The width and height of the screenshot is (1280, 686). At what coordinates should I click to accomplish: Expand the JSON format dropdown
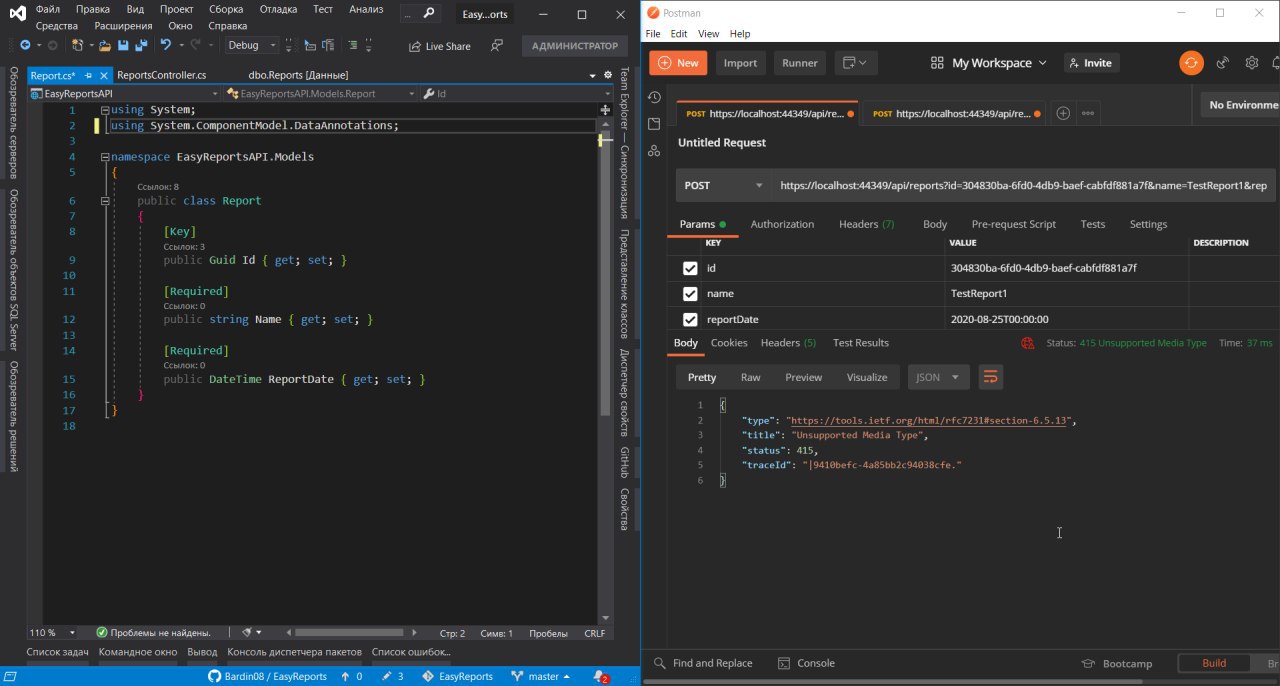coord(938,377)
